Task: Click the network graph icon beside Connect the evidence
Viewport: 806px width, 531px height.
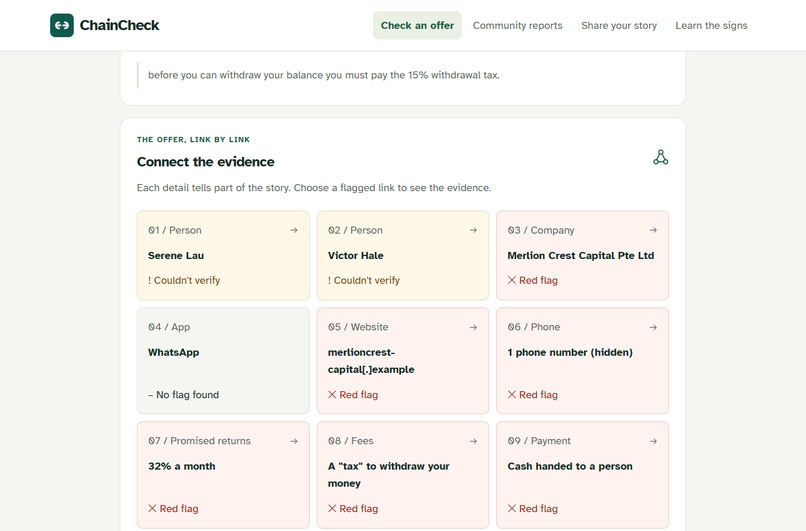Action: tap(661, 157)
